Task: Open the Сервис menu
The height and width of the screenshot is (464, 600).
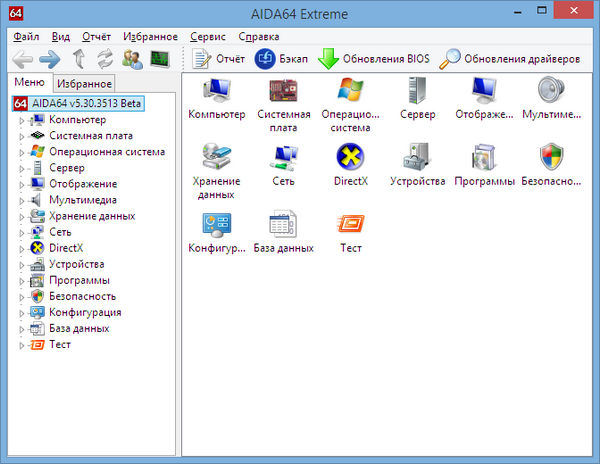Action: coord(207,36)
